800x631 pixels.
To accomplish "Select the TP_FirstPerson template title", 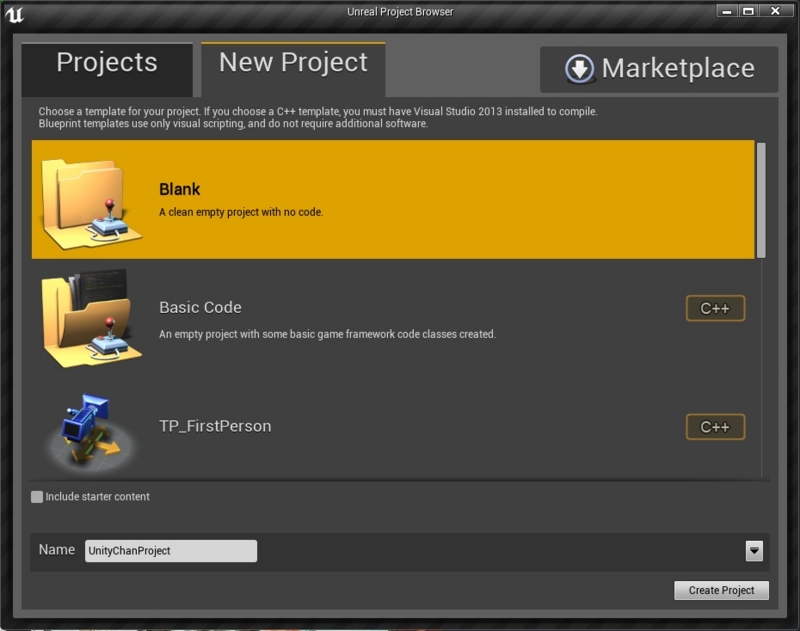I will coord(215,426).
